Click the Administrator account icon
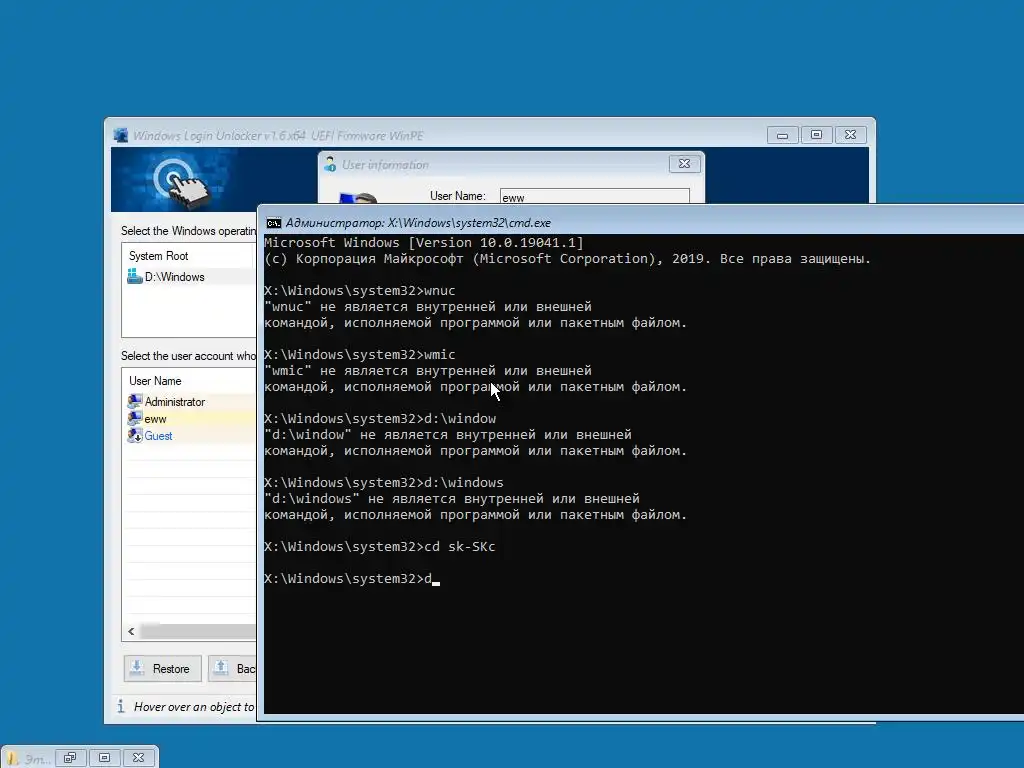The height and width of the screenshot is (768, 1024). (135, 401)
